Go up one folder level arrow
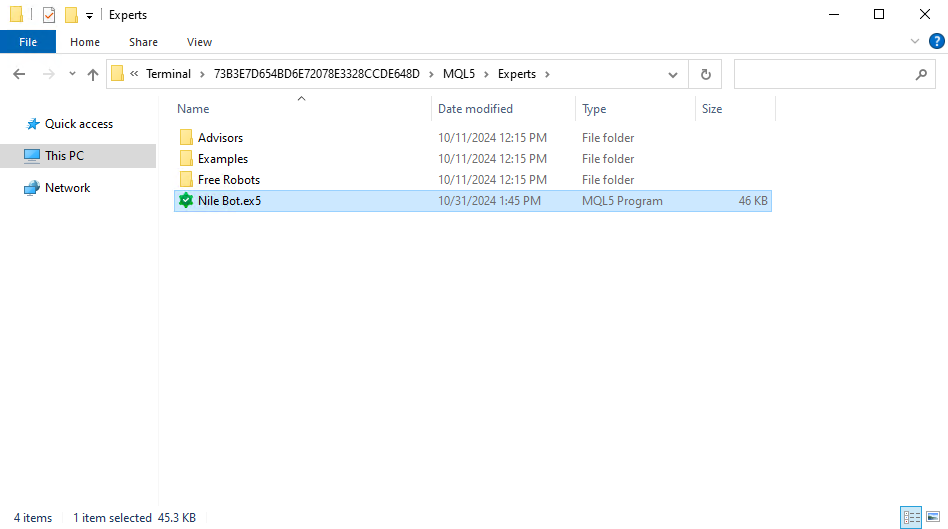Viewport: 948px width, 529px height. tap(93, 74)
